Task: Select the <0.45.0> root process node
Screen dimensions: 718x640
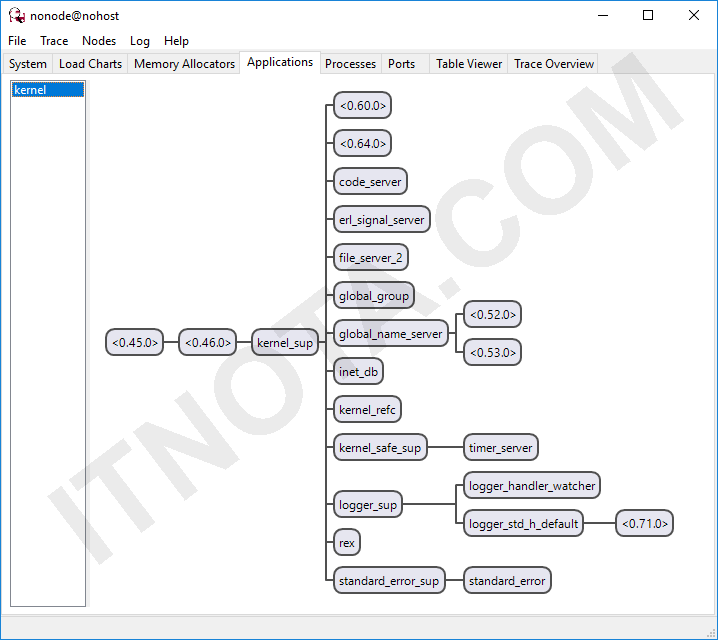Action: tap(135, 343)
